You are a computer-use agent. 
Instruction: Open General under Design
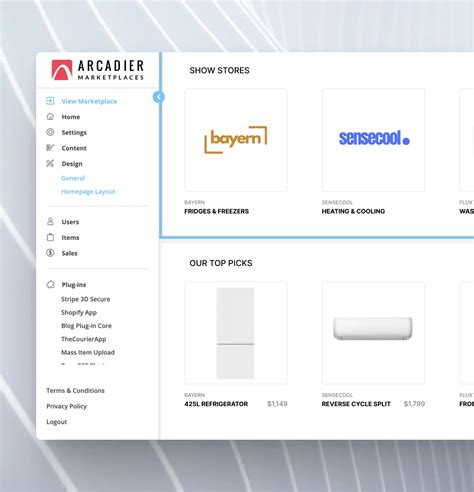click(73, 178)
